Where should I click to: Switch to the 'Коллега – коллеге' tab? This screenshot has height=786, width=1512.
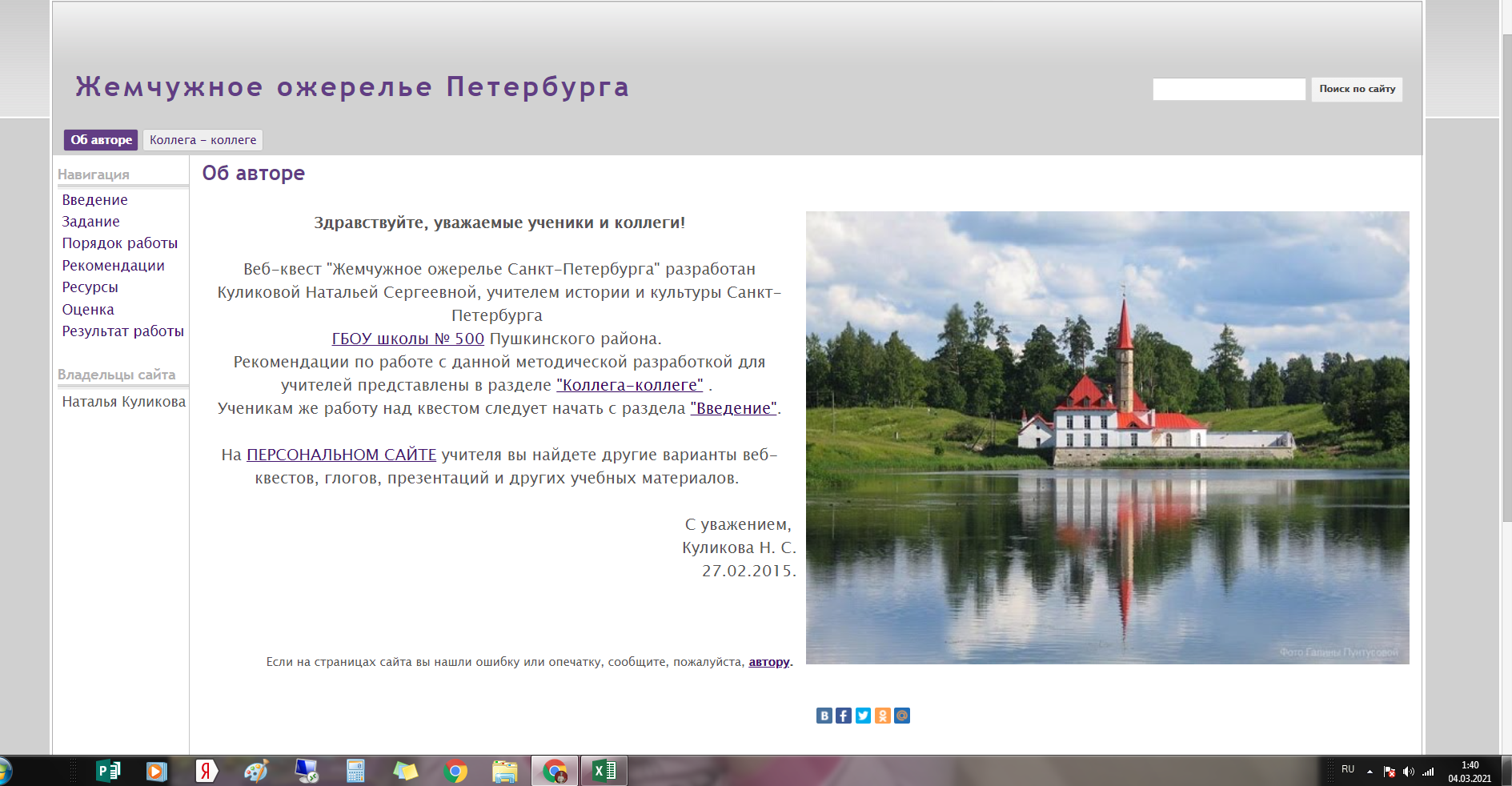point(203,140)
